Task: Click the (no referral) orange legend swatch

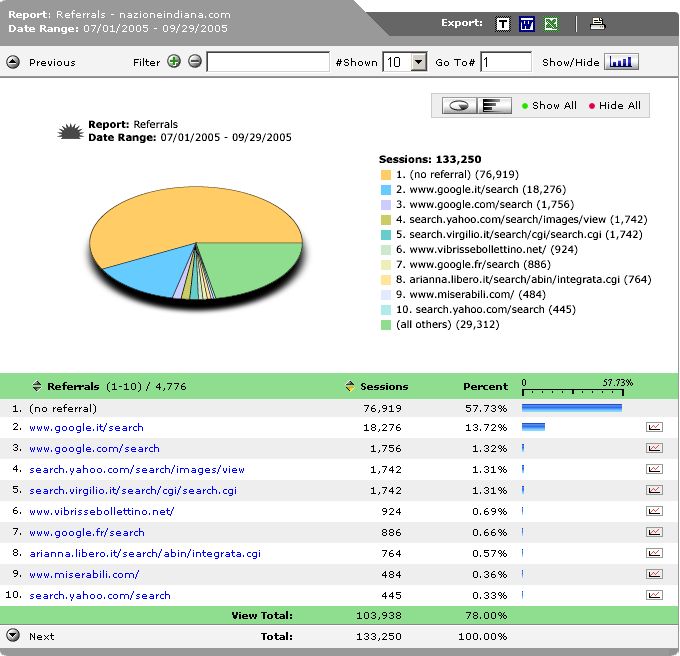Action: pos(385,175)
